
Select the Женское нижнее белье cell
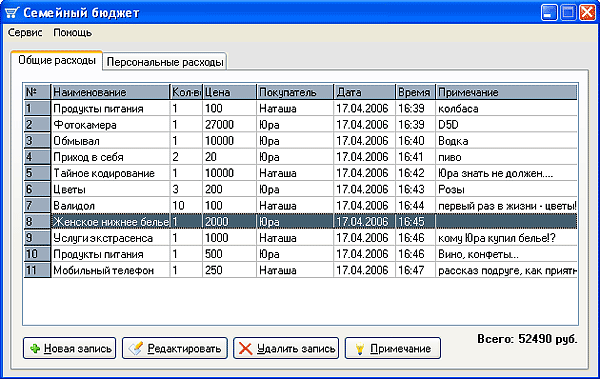tap(110, 221)
